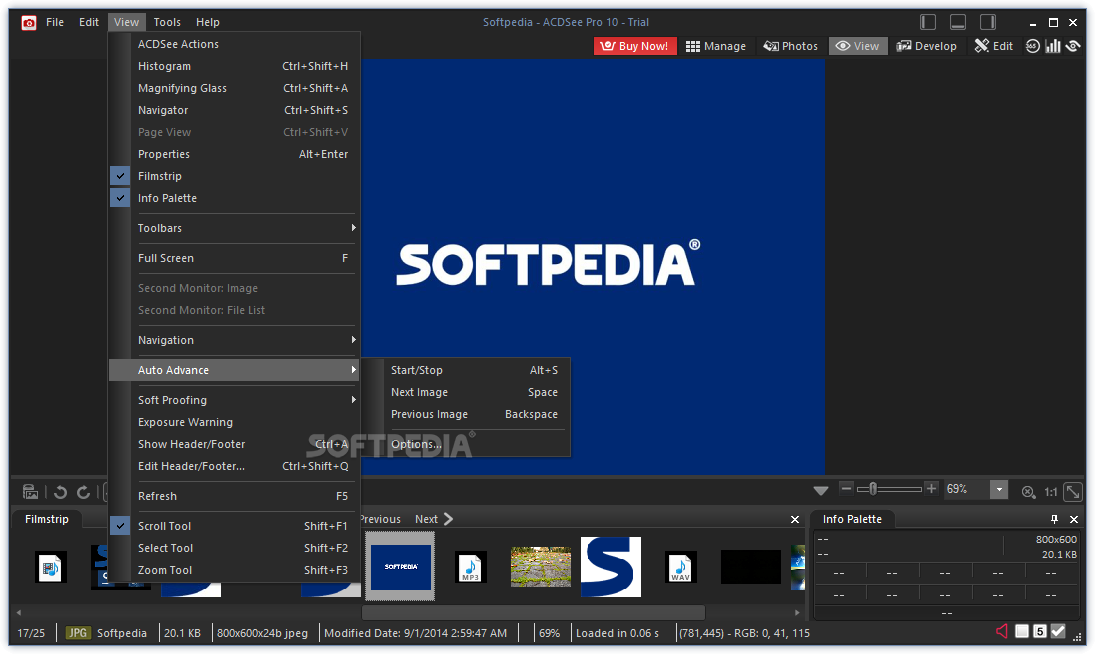
Task: Select the 69% zoom combo box value
Action: click(967, 489)
